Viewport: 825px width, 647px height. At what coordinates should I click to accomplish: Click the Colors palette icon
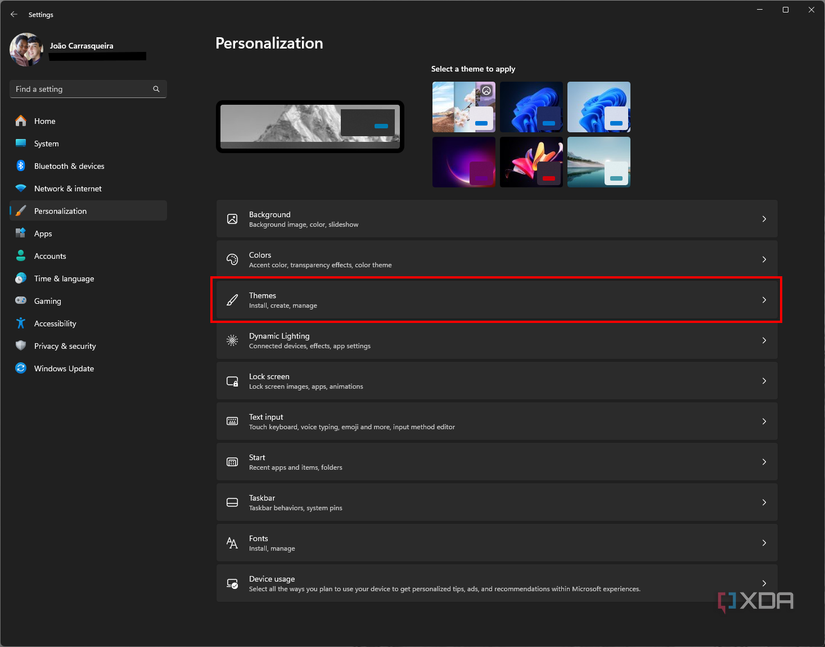pos(233,259)
